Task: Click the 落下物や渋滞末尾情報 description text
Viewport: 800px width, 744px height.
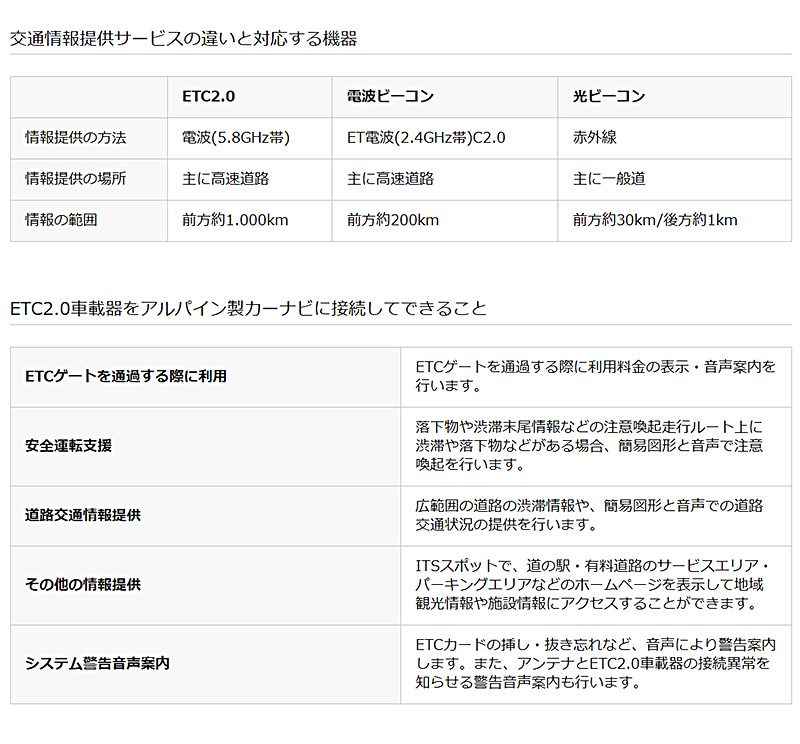Action: (589, 445)
